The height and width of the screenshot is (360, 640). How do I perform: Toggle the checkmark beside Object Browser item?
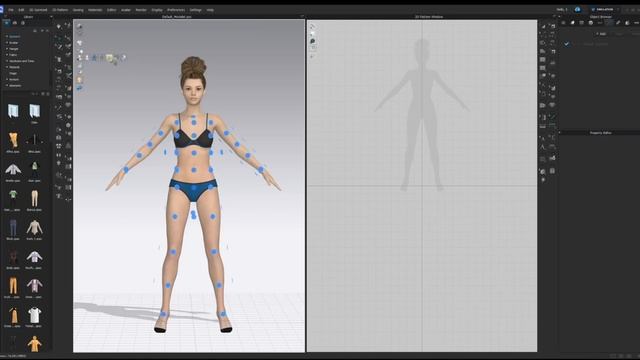pos(567,44)
